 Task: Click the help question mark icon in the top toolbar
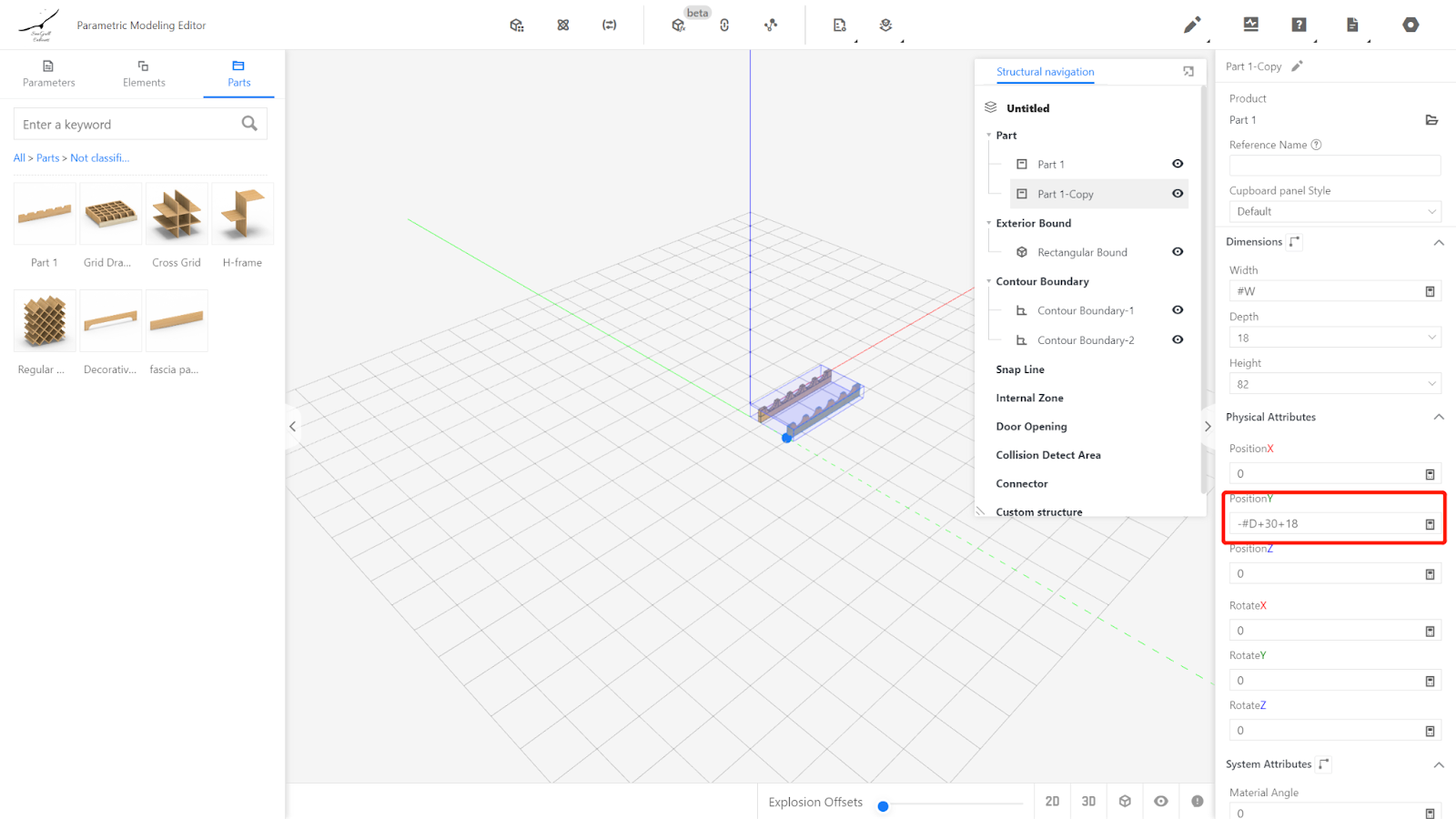[x=1299, y=25]
